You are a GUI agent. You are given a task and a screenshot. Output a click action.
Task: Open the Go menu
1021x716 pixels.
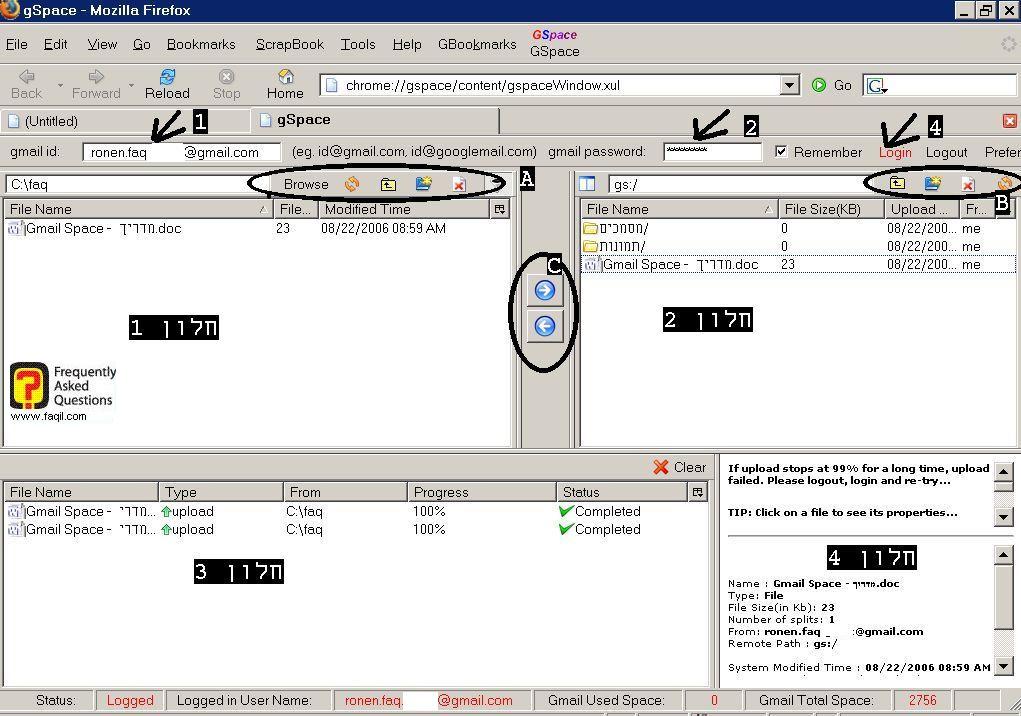click(142, 44)
